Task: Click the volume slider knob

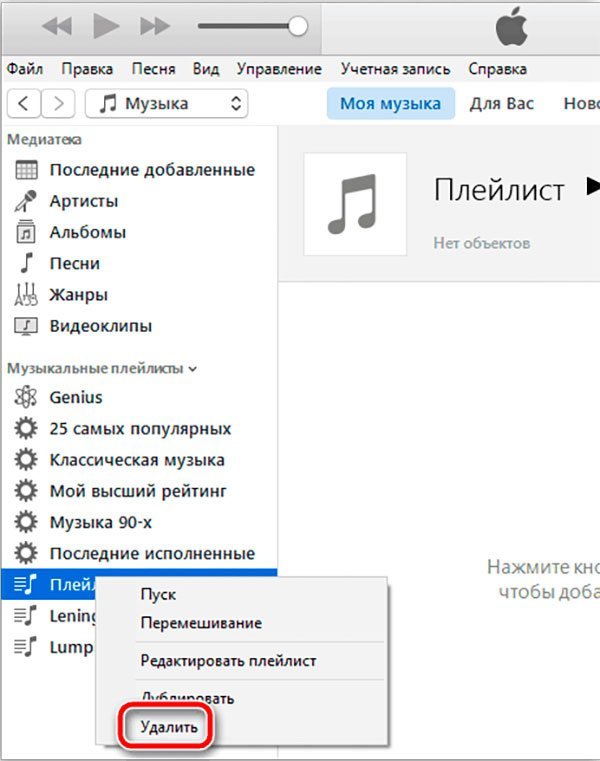Action: (x=298, y=26)
